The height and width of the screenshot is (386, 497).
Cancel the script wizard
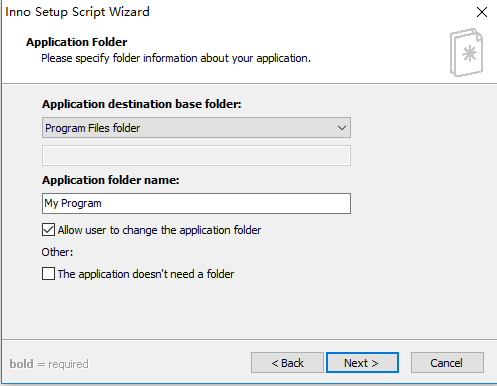pyautogui.click(x=447, y=363)
